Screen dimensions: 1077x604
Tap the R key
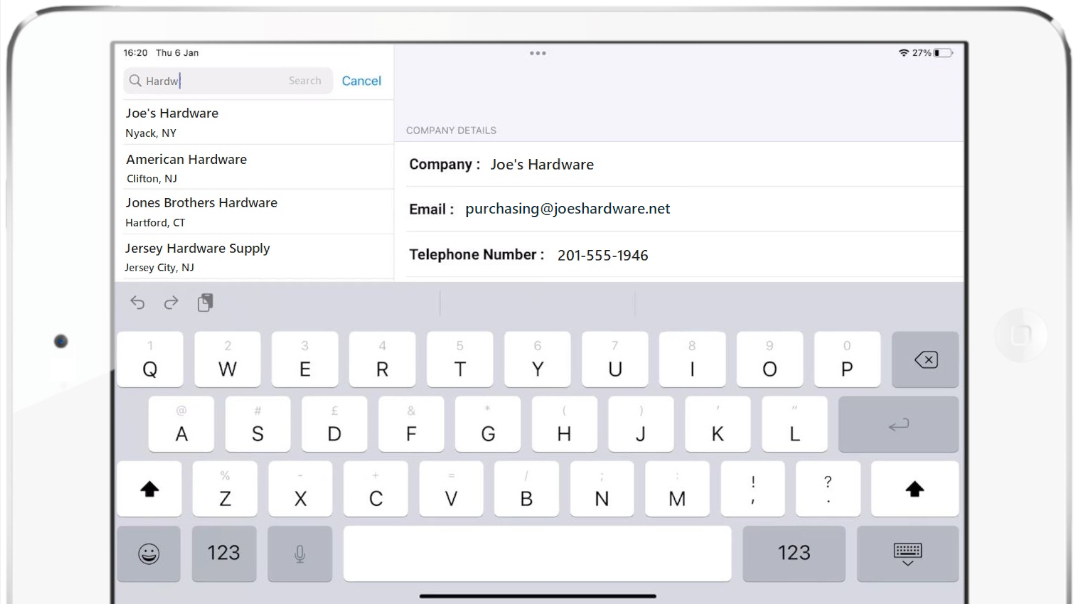[x=382, y=359]
